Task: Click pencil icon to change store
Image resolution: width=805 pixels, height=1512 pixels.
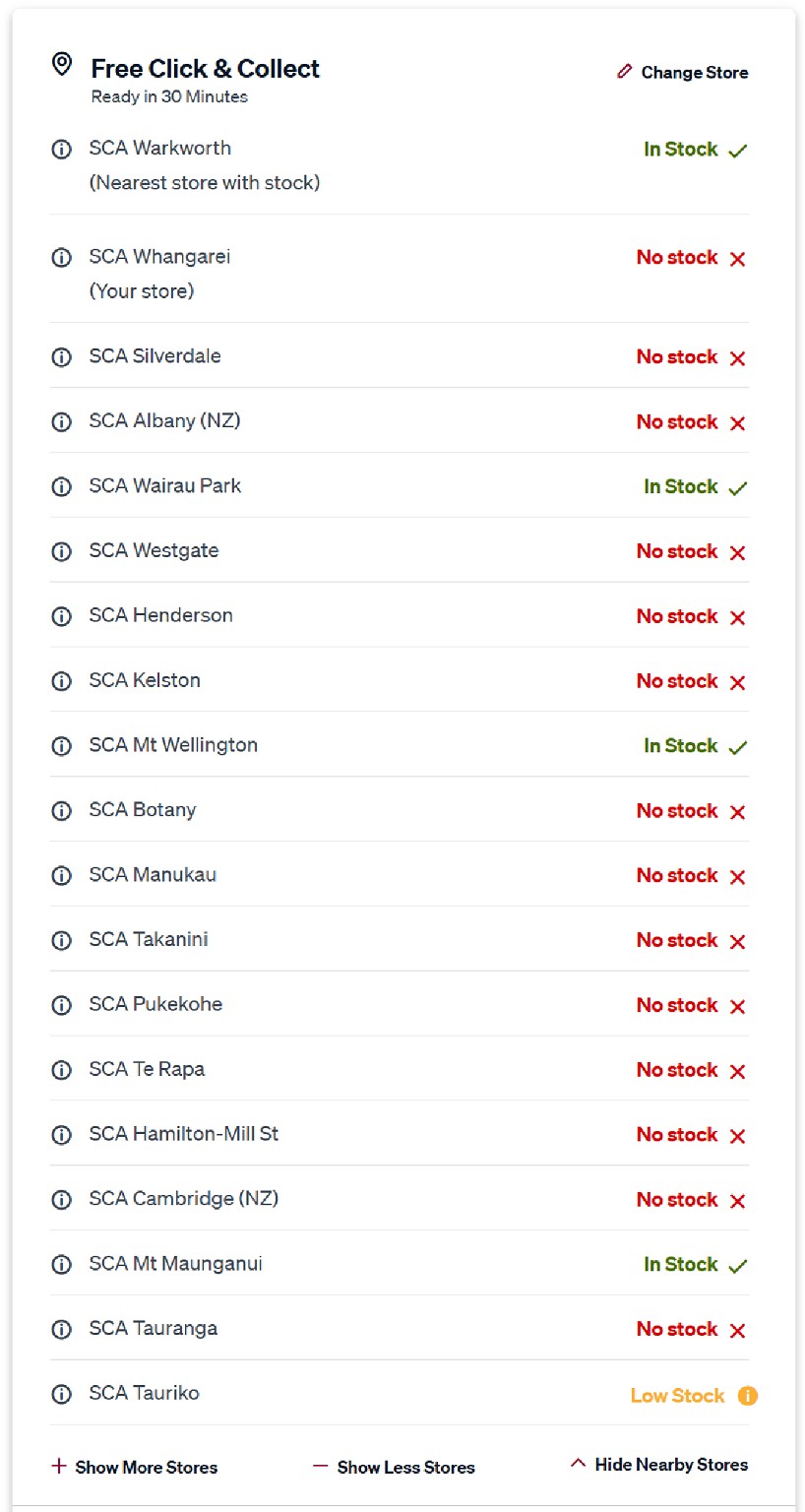Action: click(x=624, y=72)
